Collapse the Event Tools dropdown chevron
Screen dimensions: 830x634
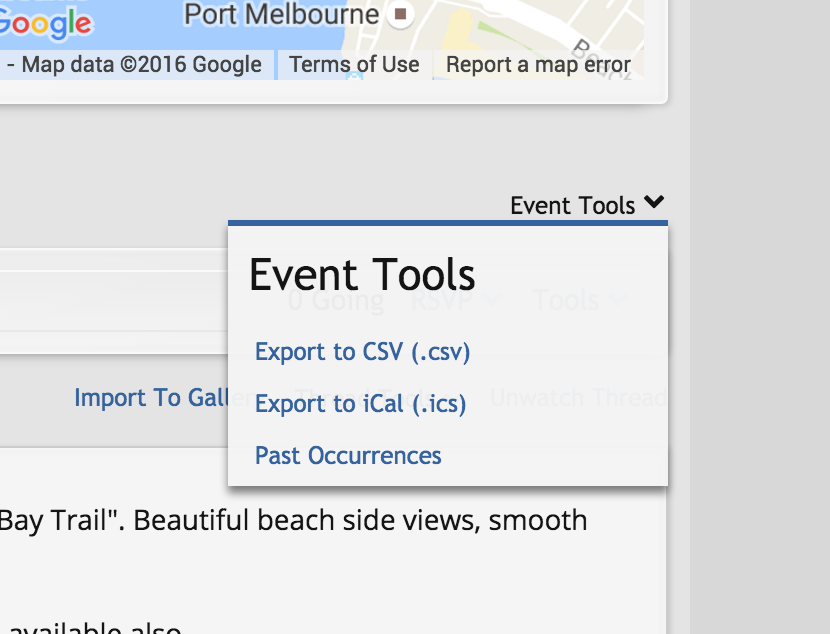tap(654, 202)
